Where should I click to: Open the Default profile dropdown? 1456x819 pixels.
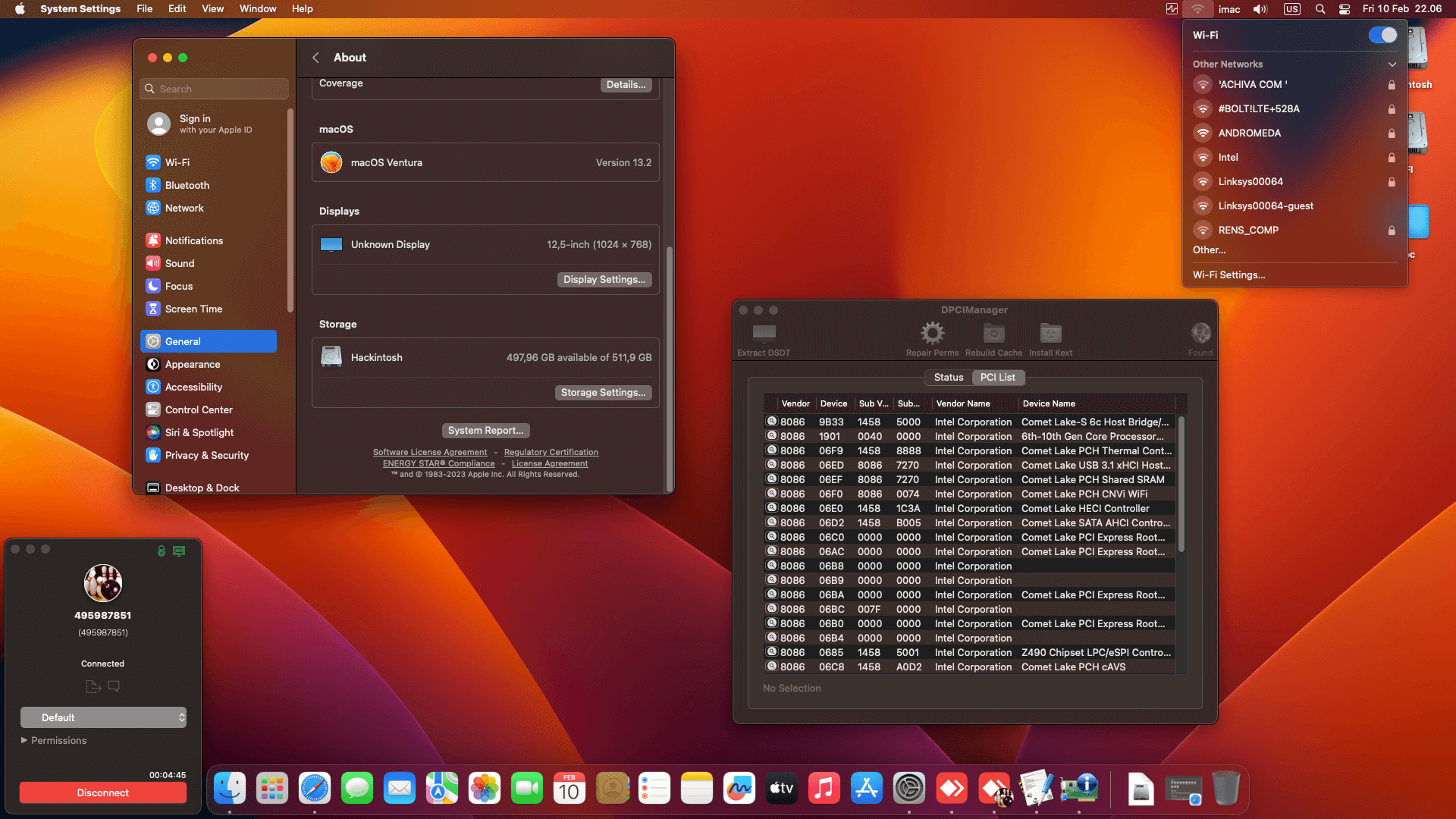click(x=103, y=717)
